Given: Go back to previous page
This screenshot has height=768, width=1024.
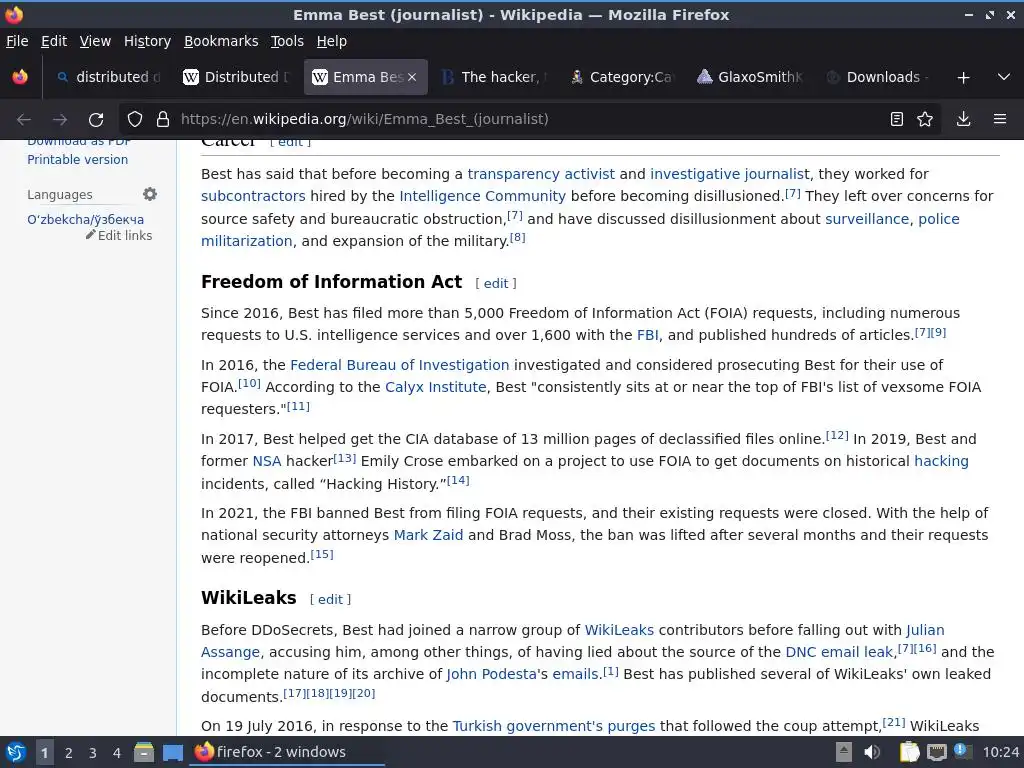Looking at the screenshot, I should pos(24,120).
